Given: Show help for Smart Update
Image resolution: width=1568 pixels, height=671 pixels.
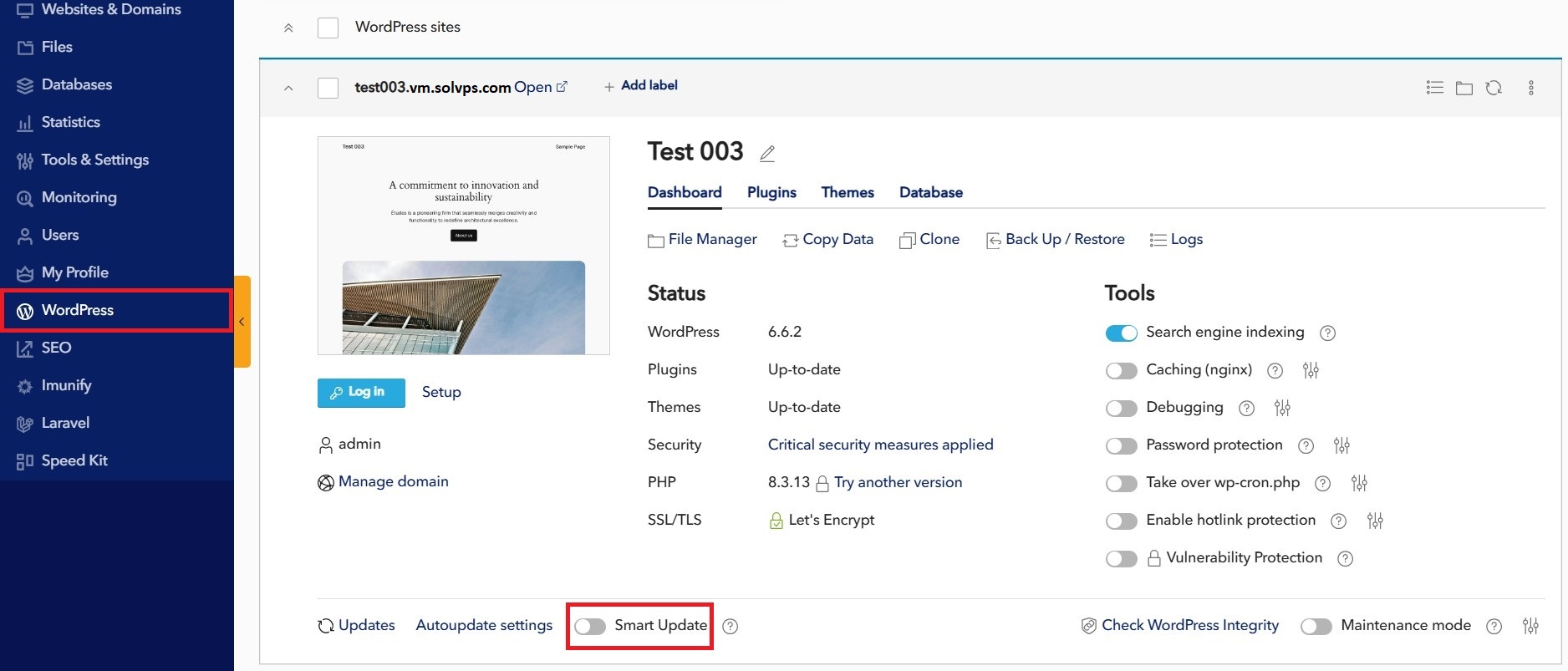Looking at the screenshot, I should (730, 627).
